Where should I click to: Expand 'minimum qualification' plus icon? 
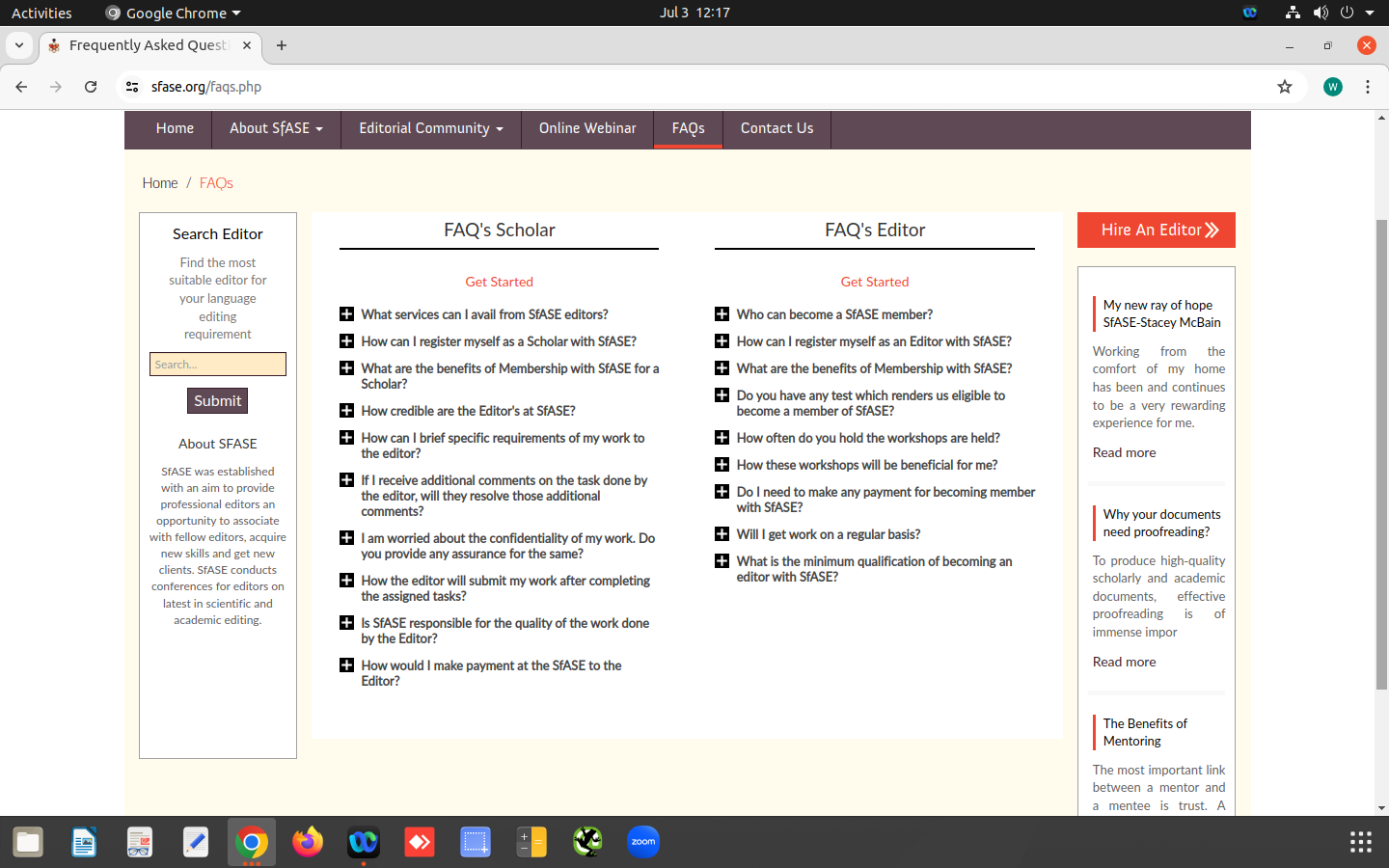click(722, 561)
